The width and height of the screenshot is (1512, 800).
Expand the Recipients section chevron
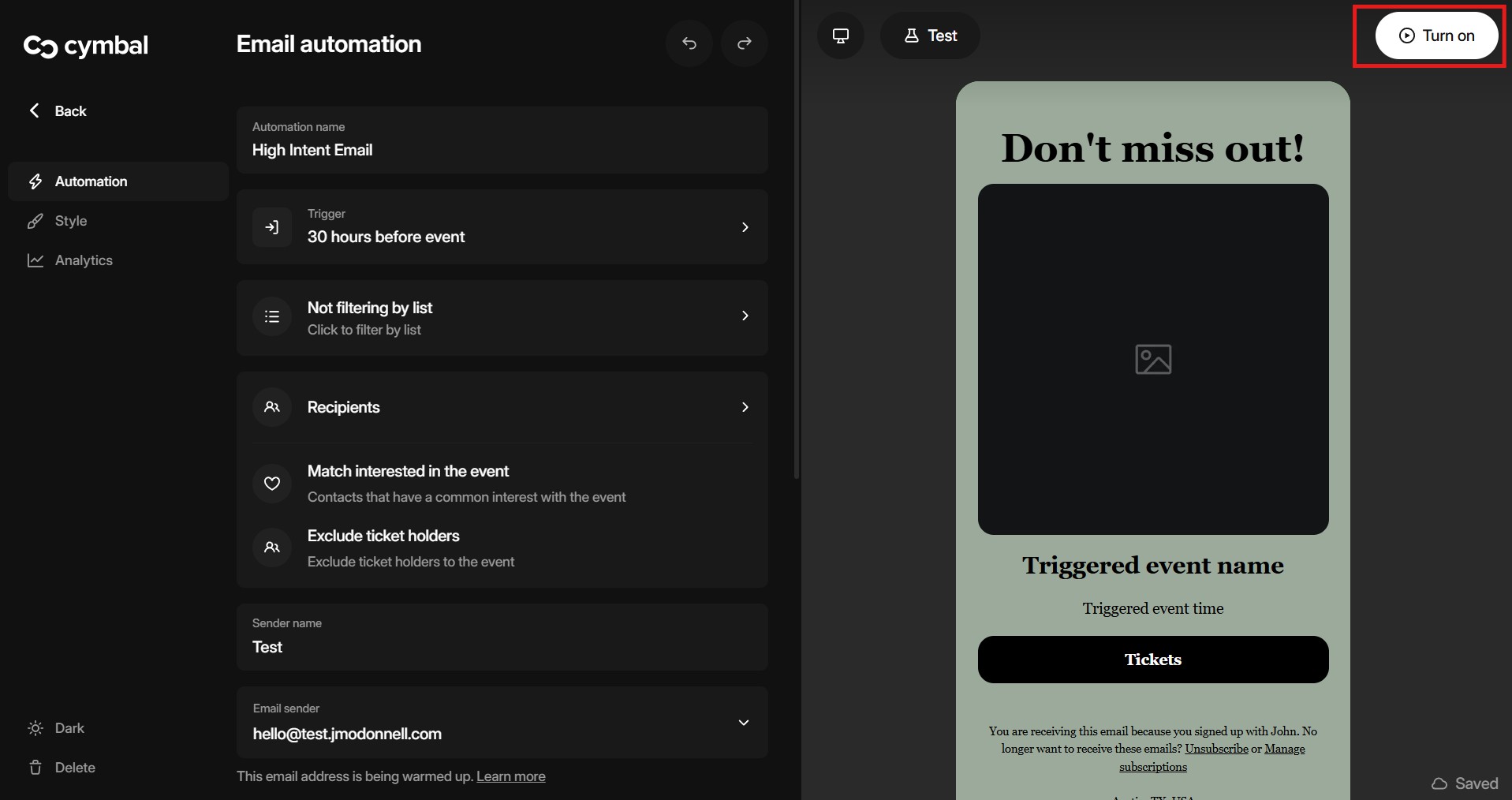[x=745, y=407]
